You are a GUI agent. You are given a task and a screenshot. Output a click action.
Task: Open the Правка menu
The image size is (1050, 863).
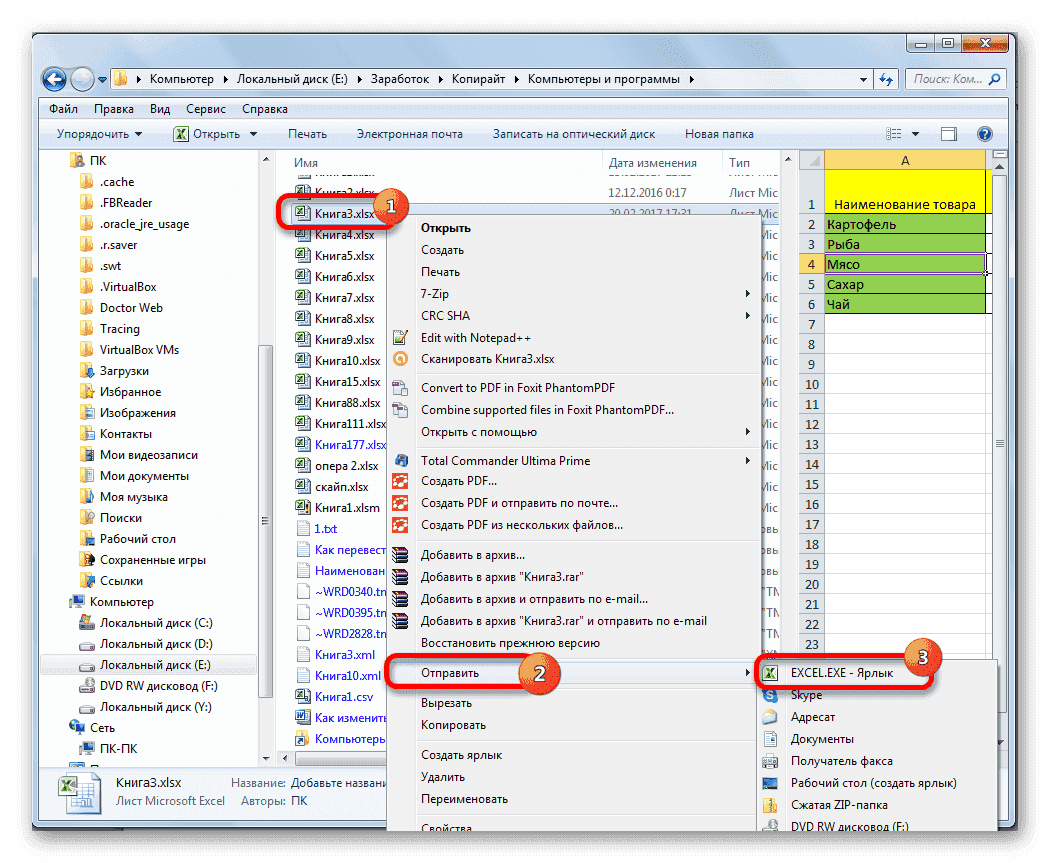coord(113,108)
